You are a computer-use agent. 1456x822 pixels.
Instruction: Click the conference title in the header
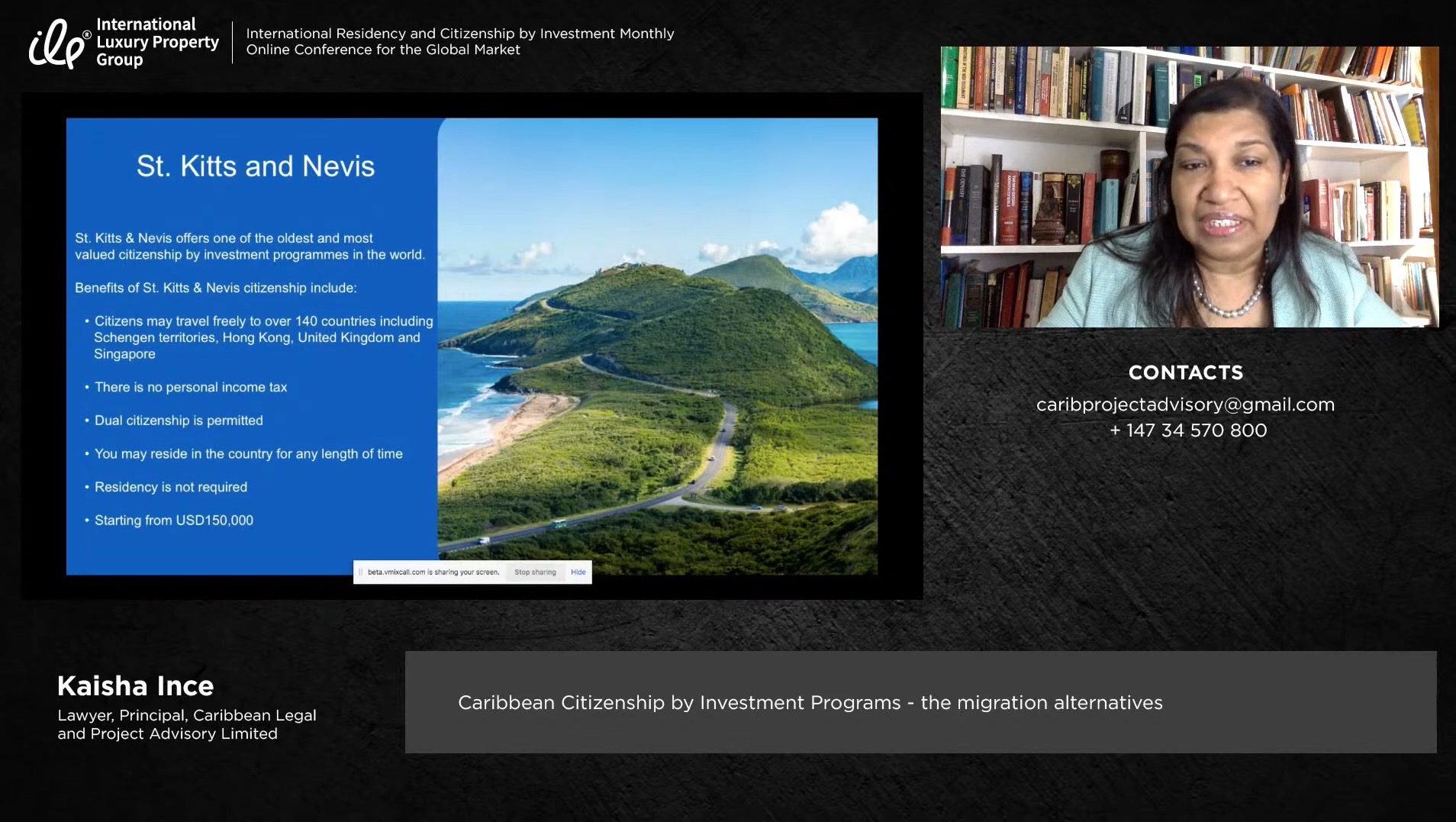tap(459, 41)
